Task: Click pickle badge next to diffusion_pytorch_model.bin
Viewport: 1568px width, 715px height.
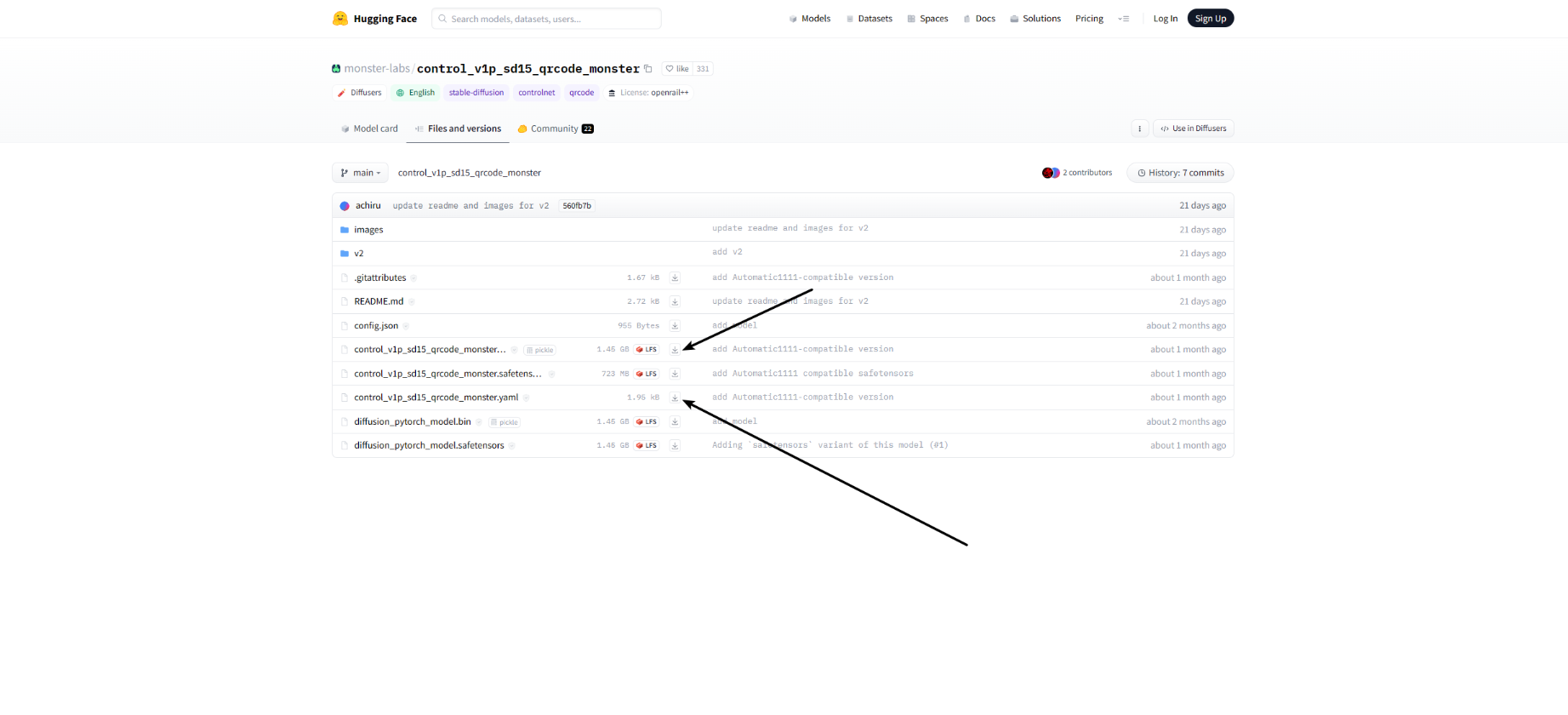Action: point(505,422)
